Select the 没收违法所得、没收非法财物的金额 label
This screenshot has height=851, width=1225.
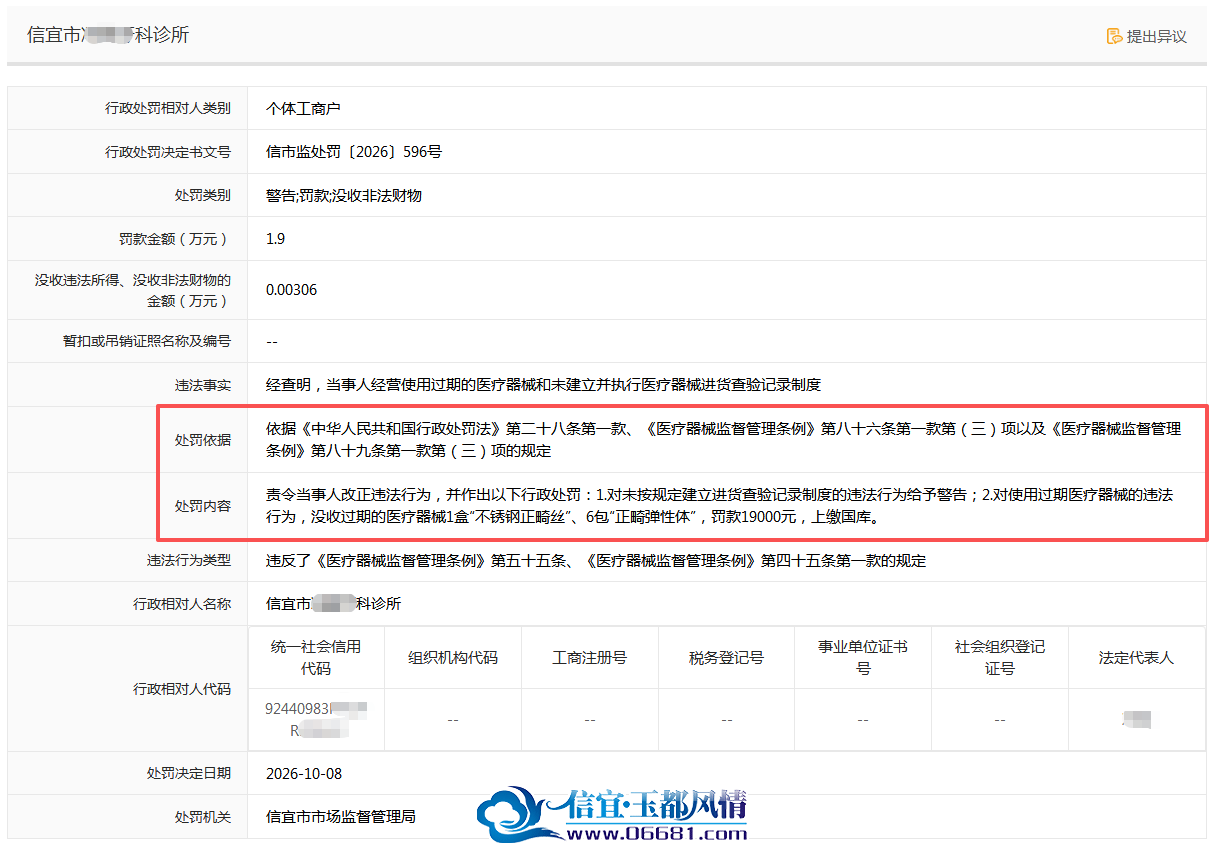click(x=133, y=290)
